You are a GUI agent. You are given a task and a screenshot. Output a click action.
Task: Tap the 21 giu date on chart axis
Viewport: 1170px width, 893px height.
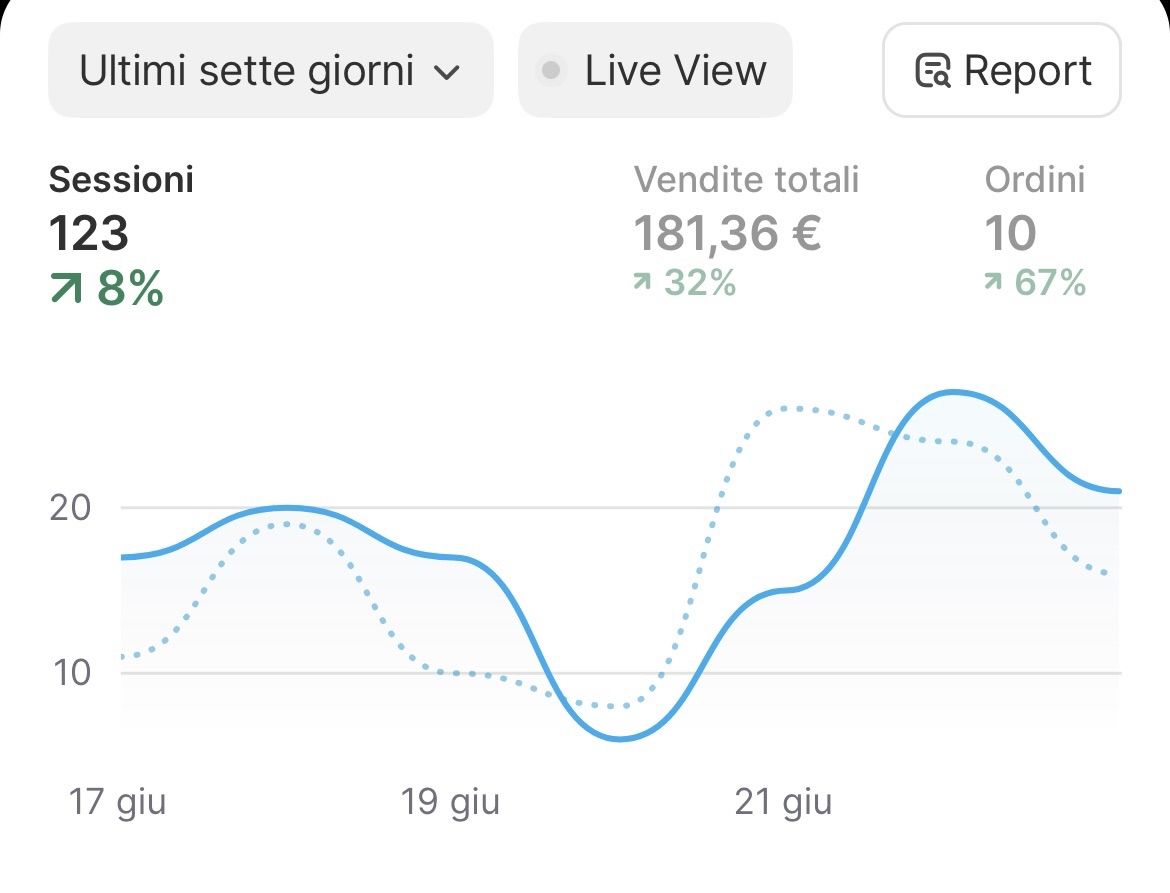click(783, 802)
